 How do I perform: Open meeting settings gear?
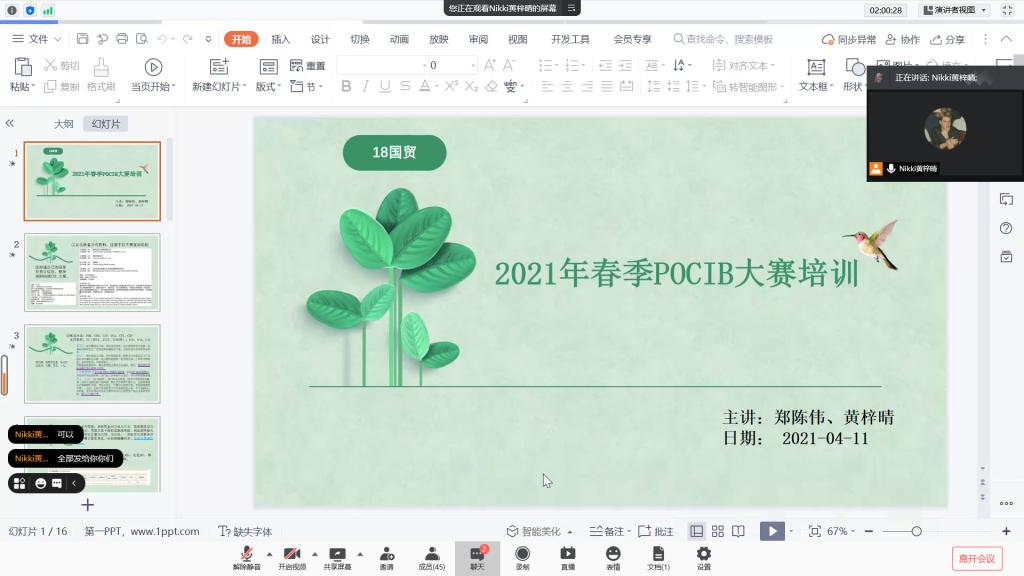(704, 555)
